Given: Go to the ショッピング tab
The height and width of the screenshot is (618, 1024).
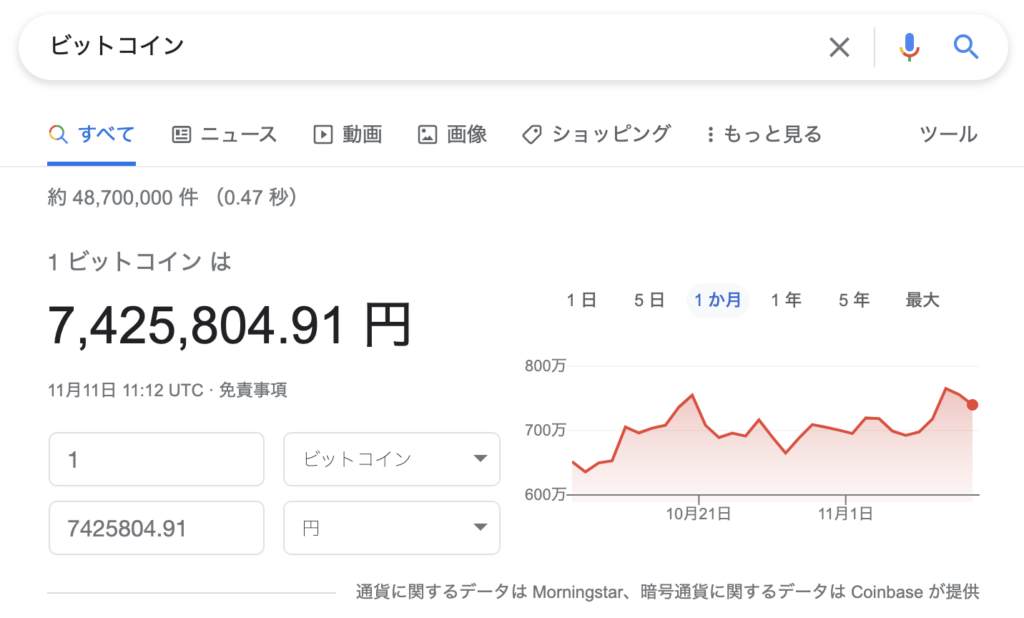Looking at the screenshot, I should (x=597, y=134).
